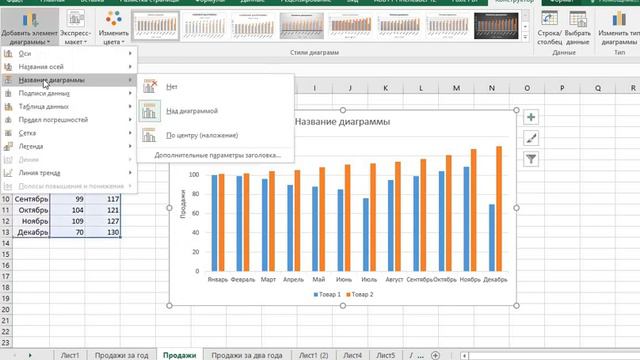640x360 pixels.
Task: Open the Предел погрешностей submenu
Action: pos(69,120)
